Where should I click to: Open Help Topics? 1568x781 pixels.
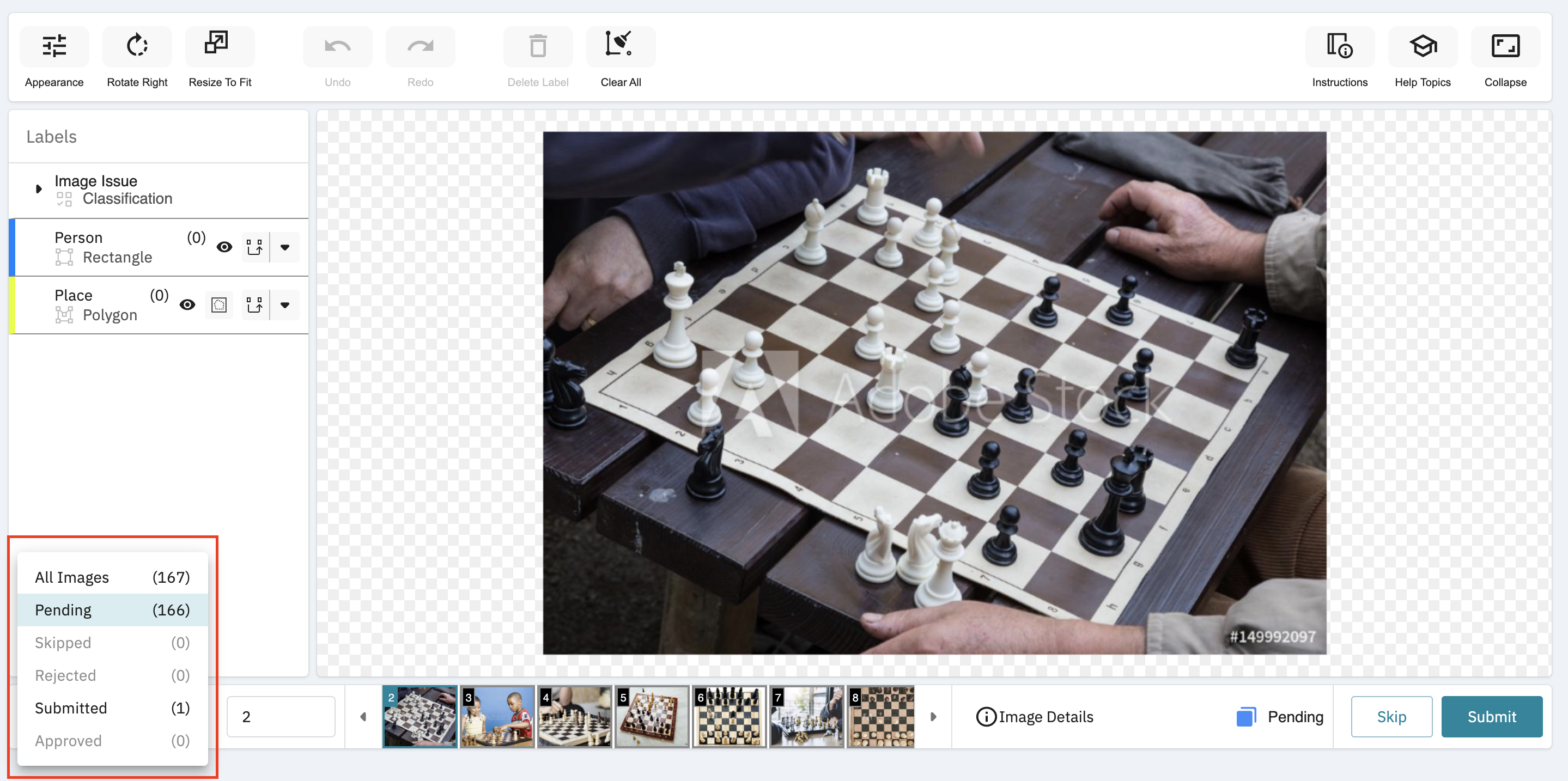tap(1423, 47)
